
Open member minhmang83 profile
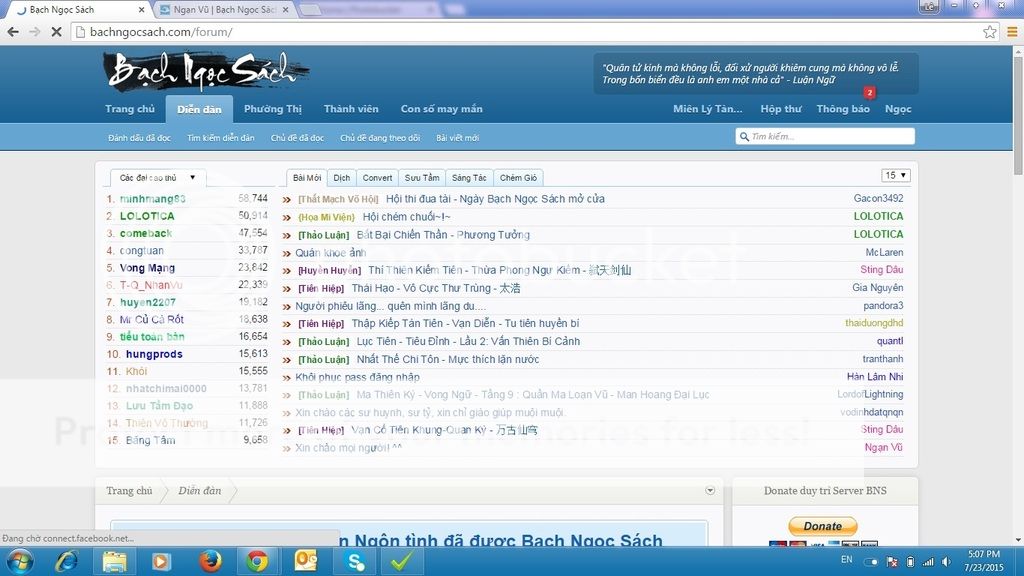coord(153,199)
